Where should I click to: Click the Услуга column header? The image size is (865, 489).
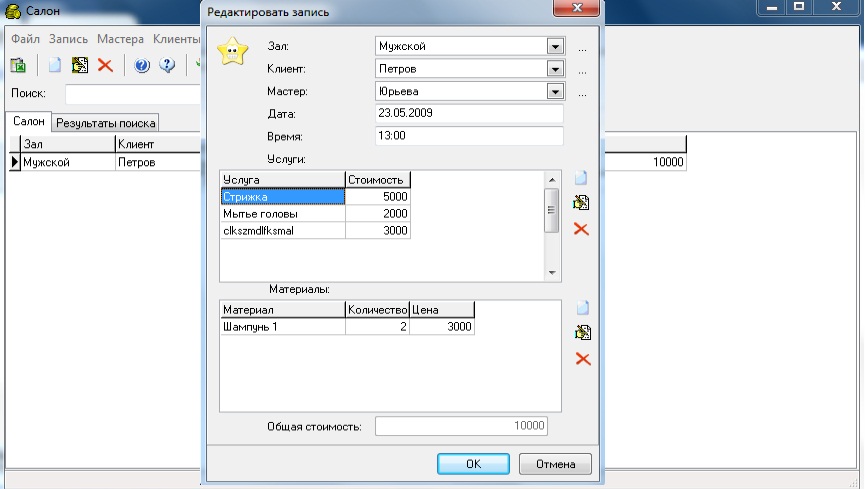point(283,180)
